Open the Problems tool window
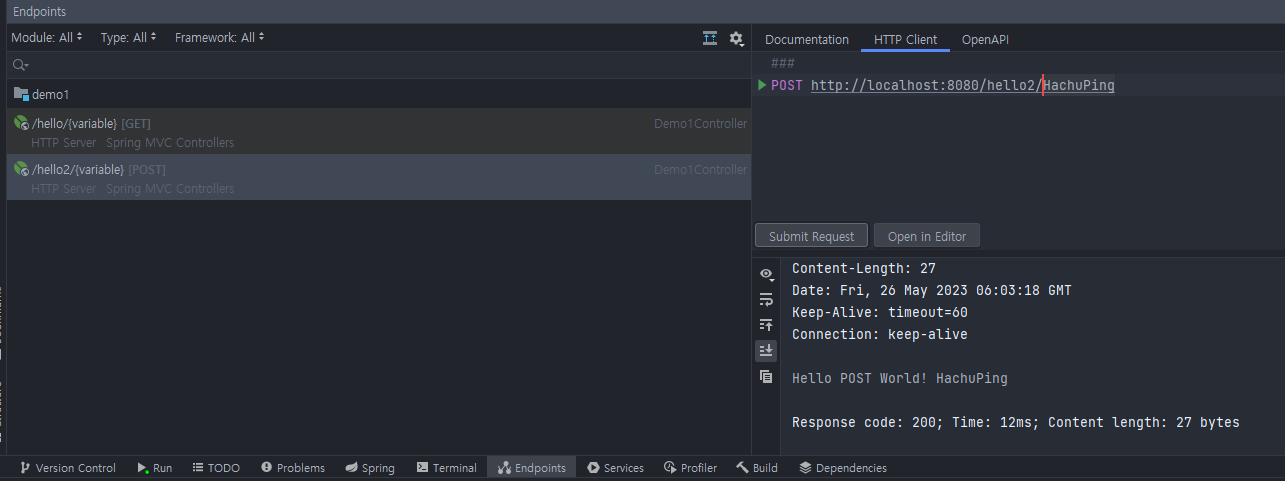 293,467
